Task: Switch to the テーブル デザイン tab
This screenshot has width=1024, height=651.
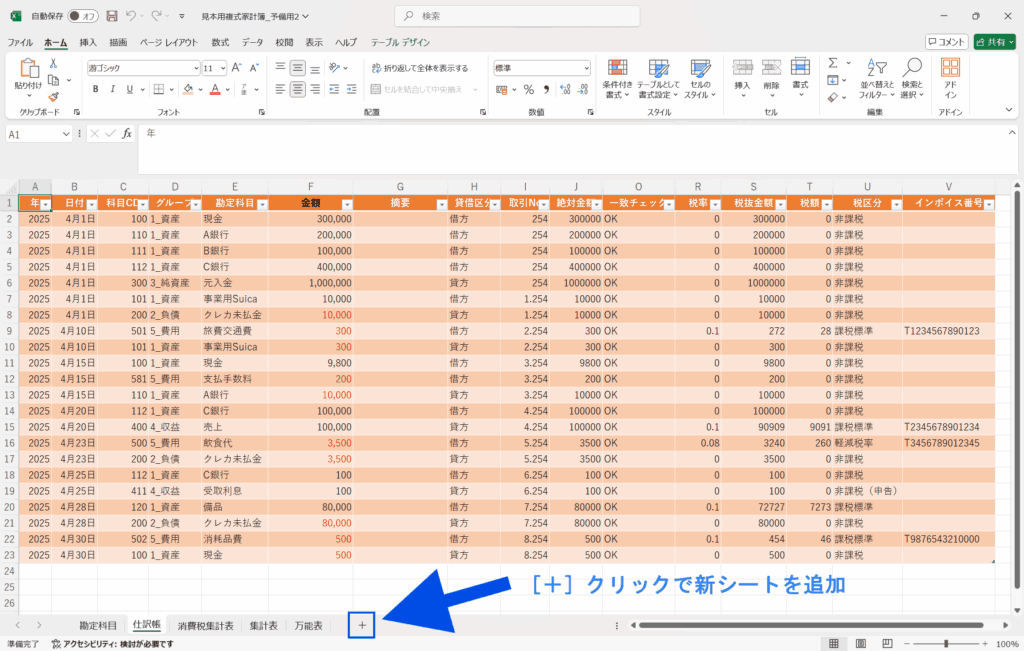Action: pyautogui.click(x=400, y=42)
